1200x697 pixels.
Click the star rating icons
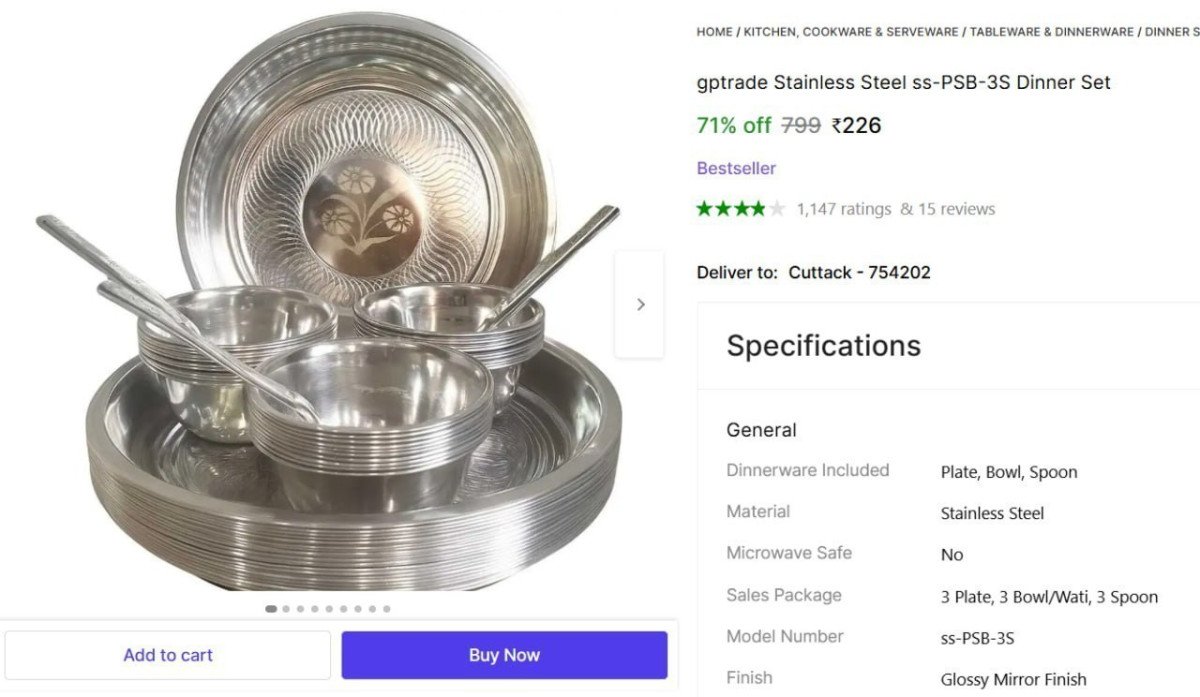tap(741, 209)
